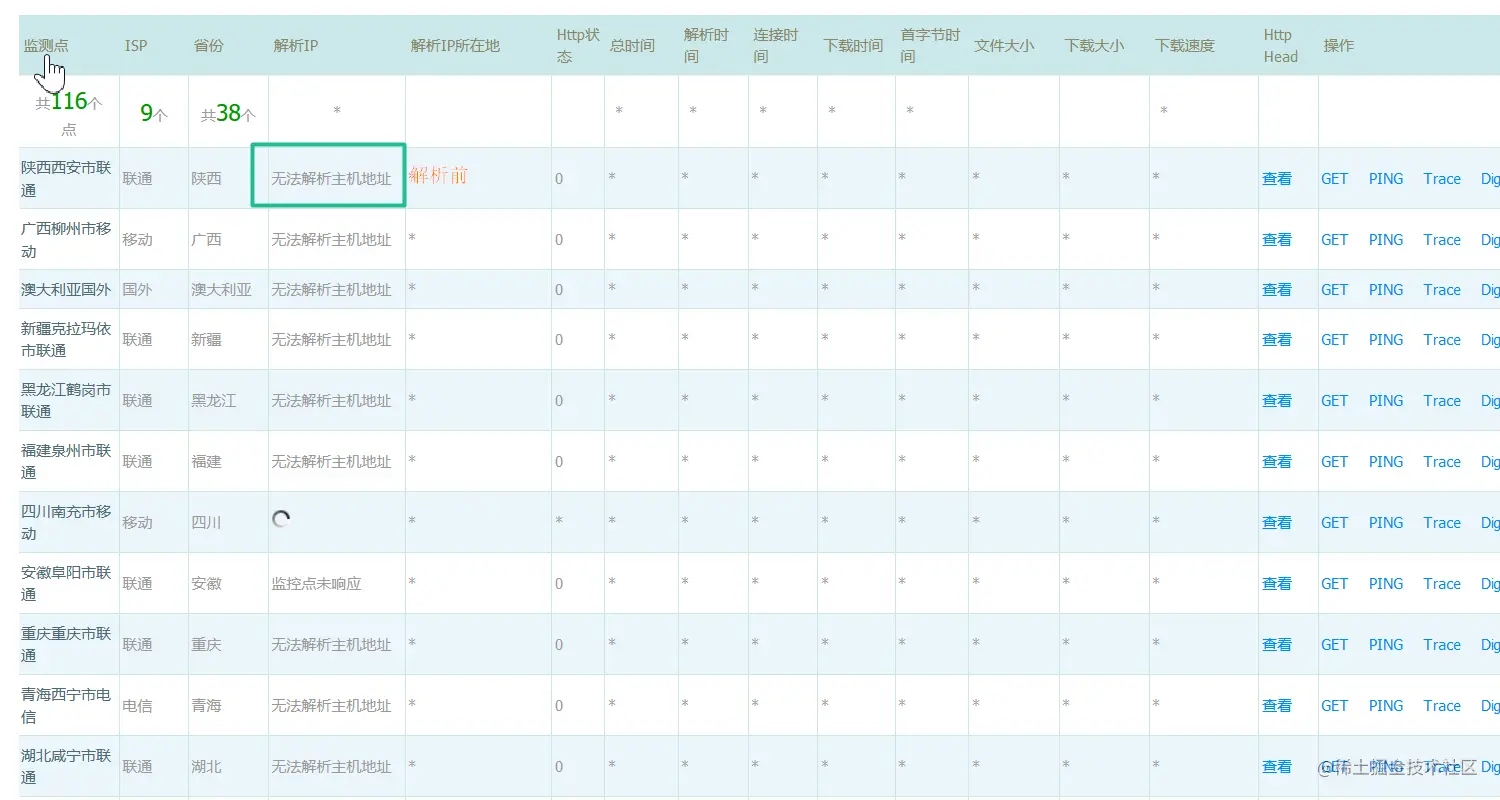Select 青海西宁市电信 monitoring point name

66,706
